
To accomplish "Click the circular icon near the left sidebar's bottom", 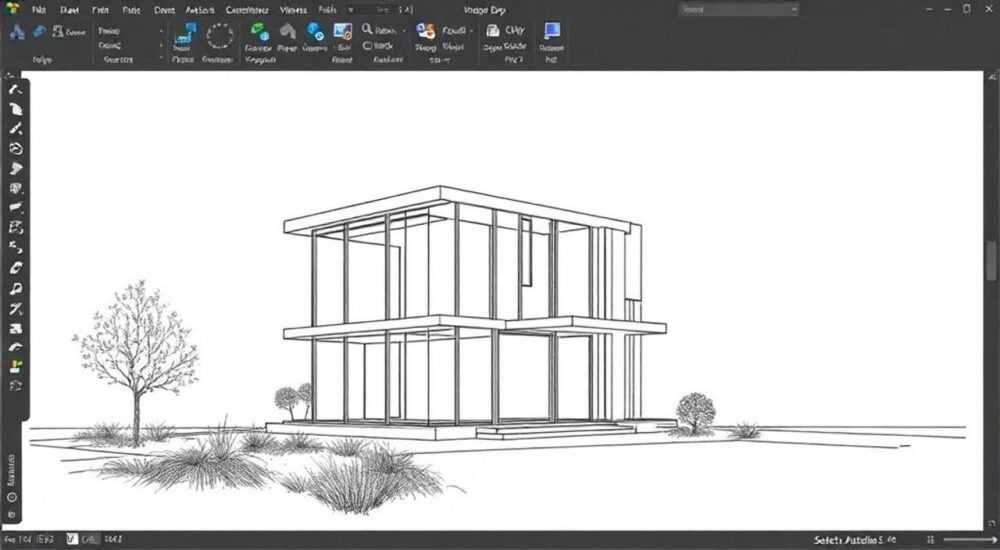I will coord(12,498).
